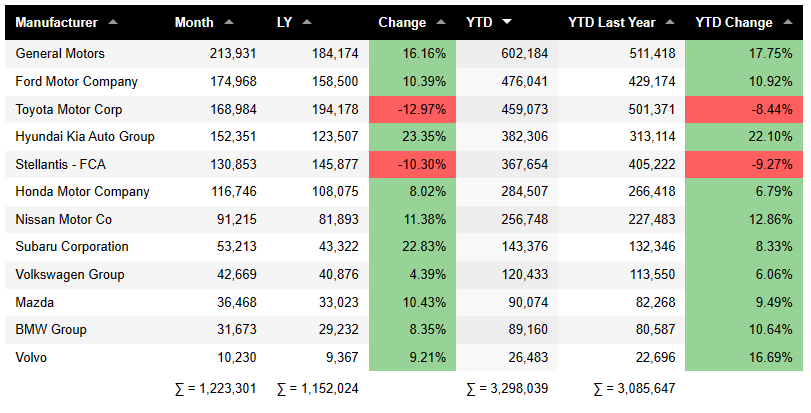This screenshot has width=811, height=413.
Task: Select the Toyota Motor Corp name cell
Action: click(63, 109)
